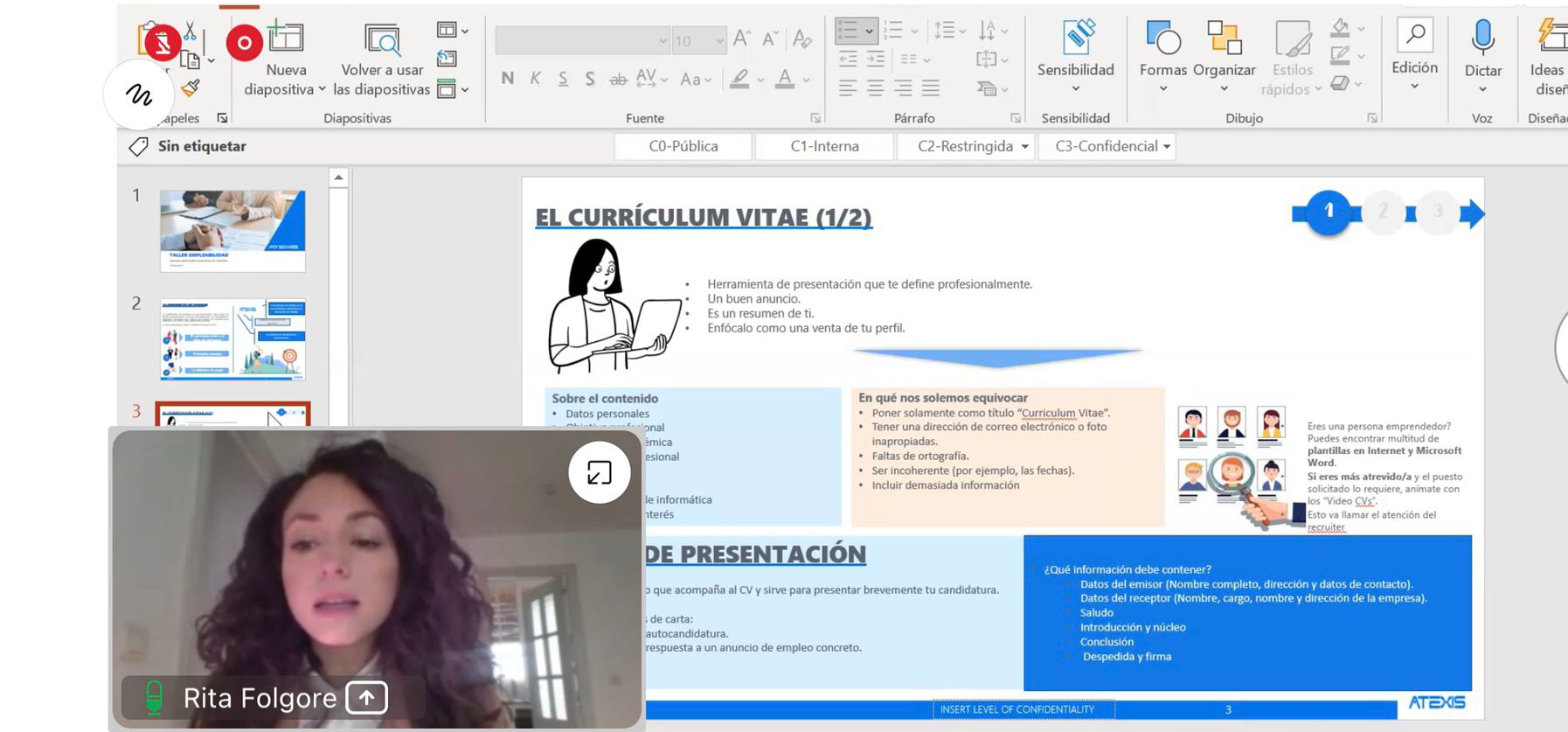Click Volver a usar las diapositivas
Screen dimensions: 1568x732
click(382, 40)
